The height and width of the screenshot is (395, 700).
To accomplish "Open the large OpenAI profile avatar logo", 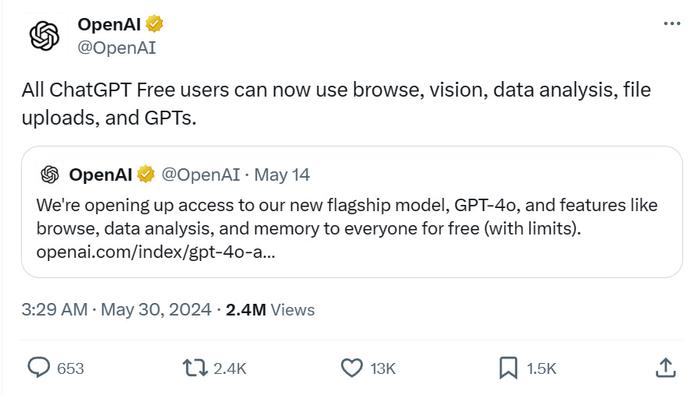I will (44, 36).
